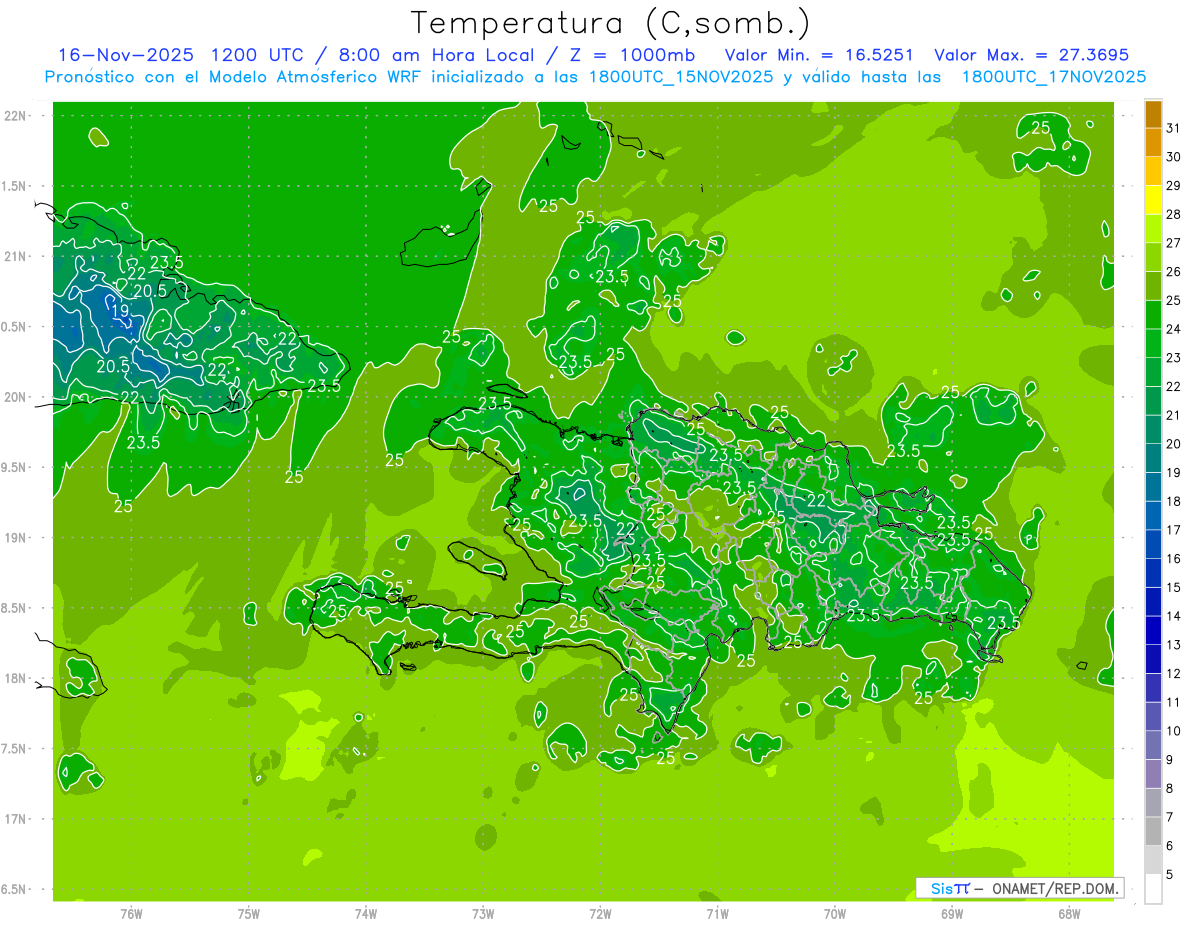Click the '19' contour label over eastern Cuba
The height and width of the screenshot is (927, 1200).
120,311
